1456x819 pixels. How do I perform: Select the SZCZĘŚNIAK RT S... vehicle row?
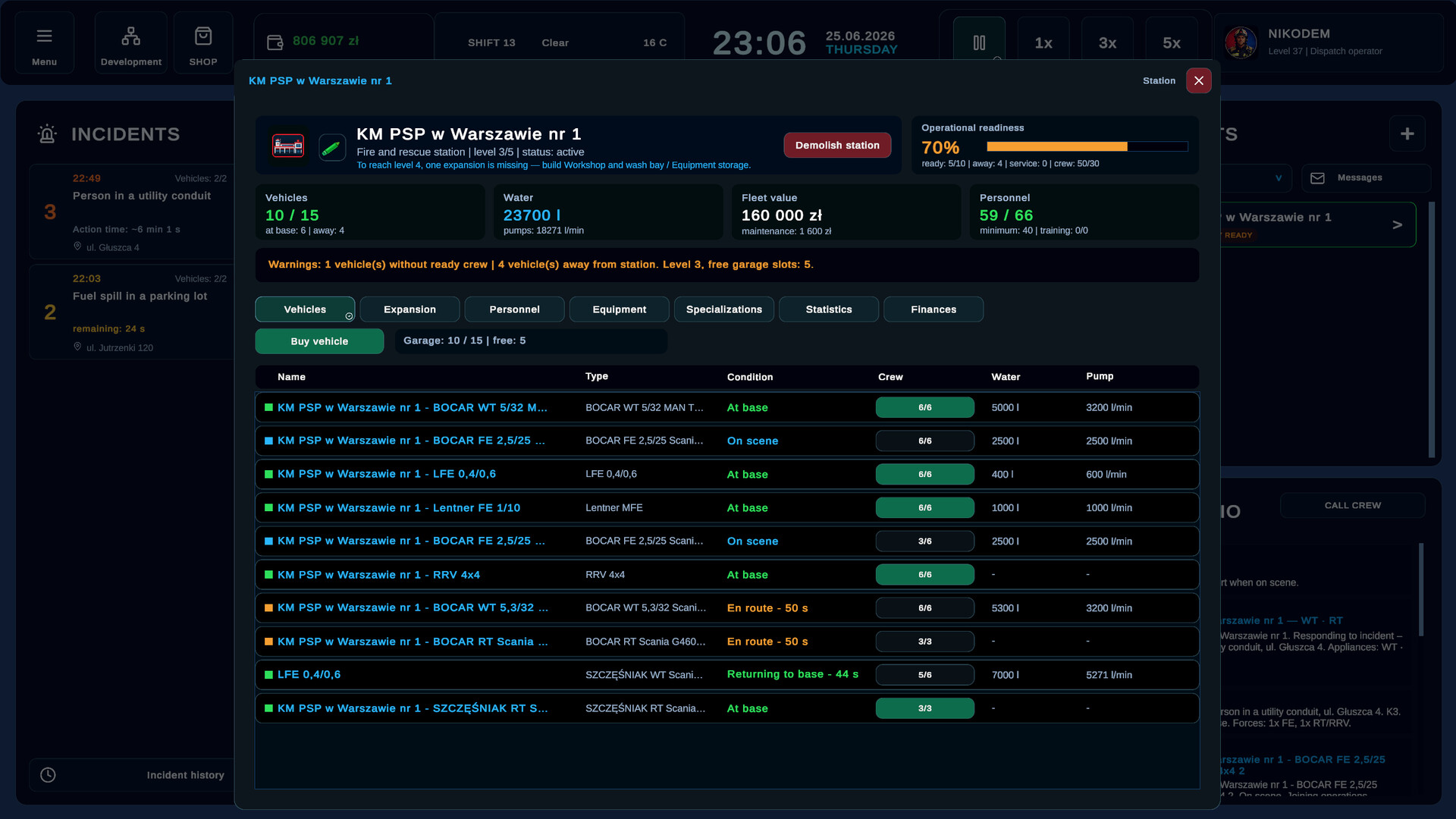(x=726, y=708)
